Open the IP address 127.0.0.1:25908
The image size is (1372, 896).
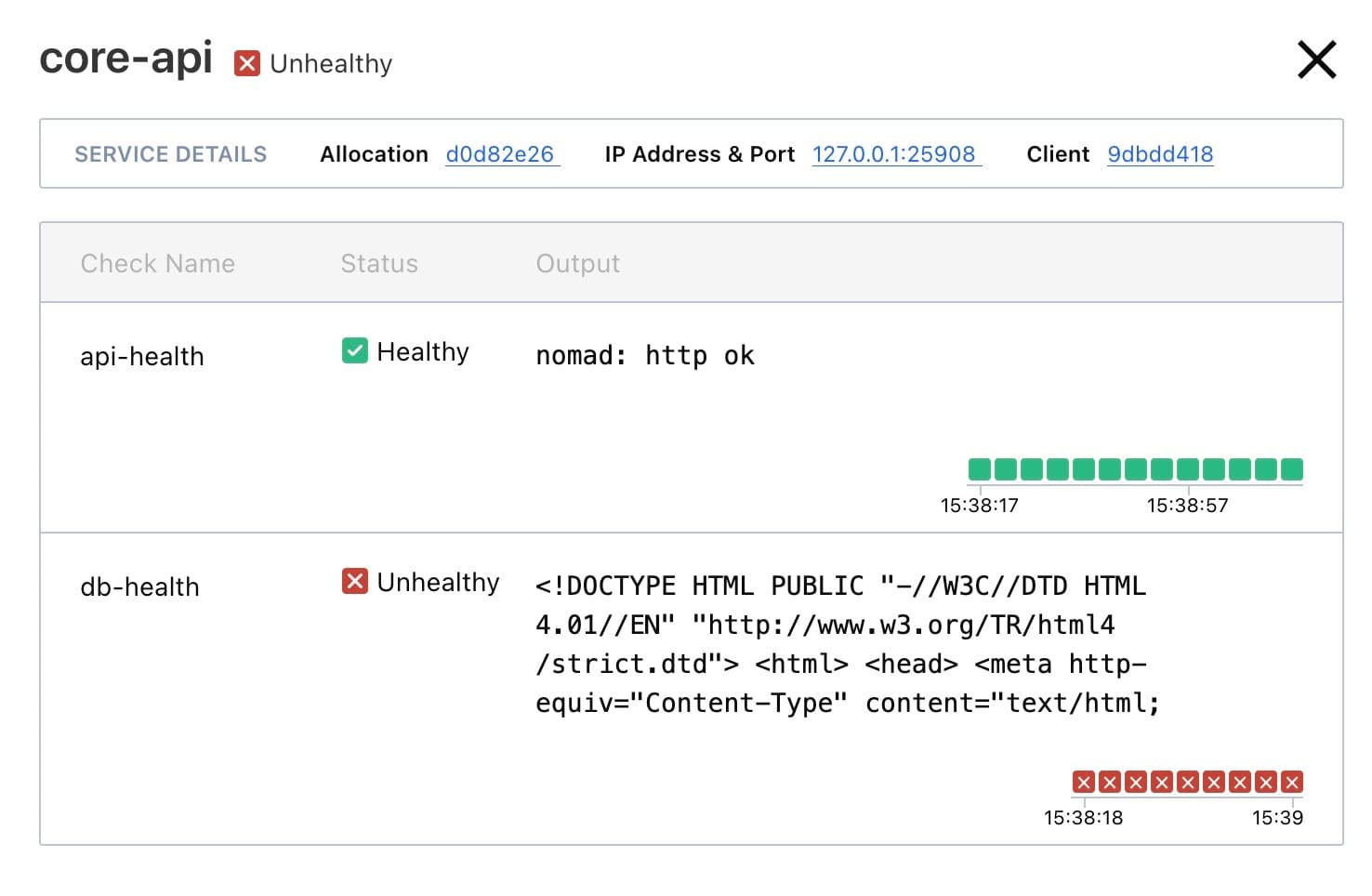click(x=894, y=153)
